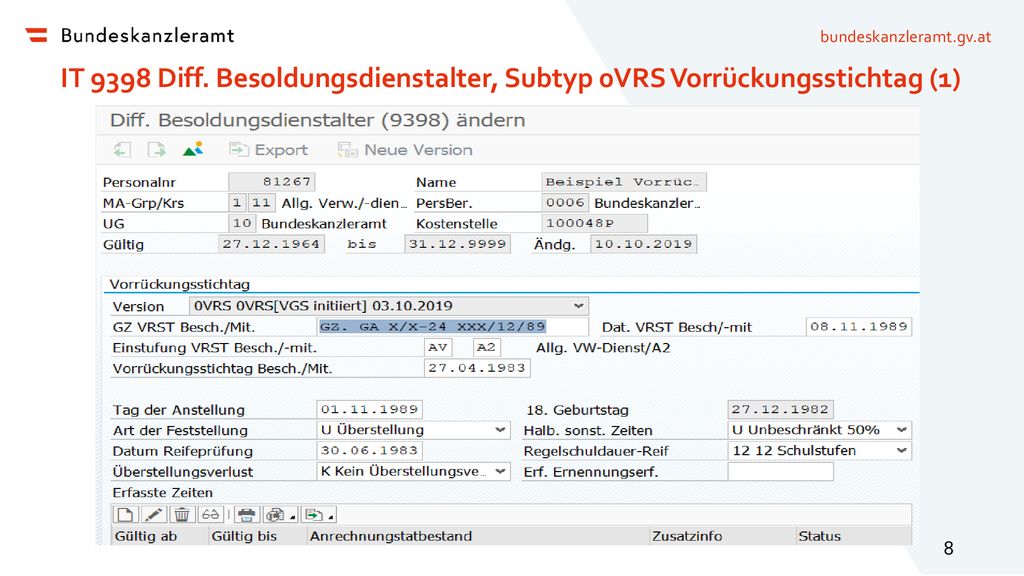The image size is (1024, 576).
Task: Go to the next record icon
Action: [156, 150]
